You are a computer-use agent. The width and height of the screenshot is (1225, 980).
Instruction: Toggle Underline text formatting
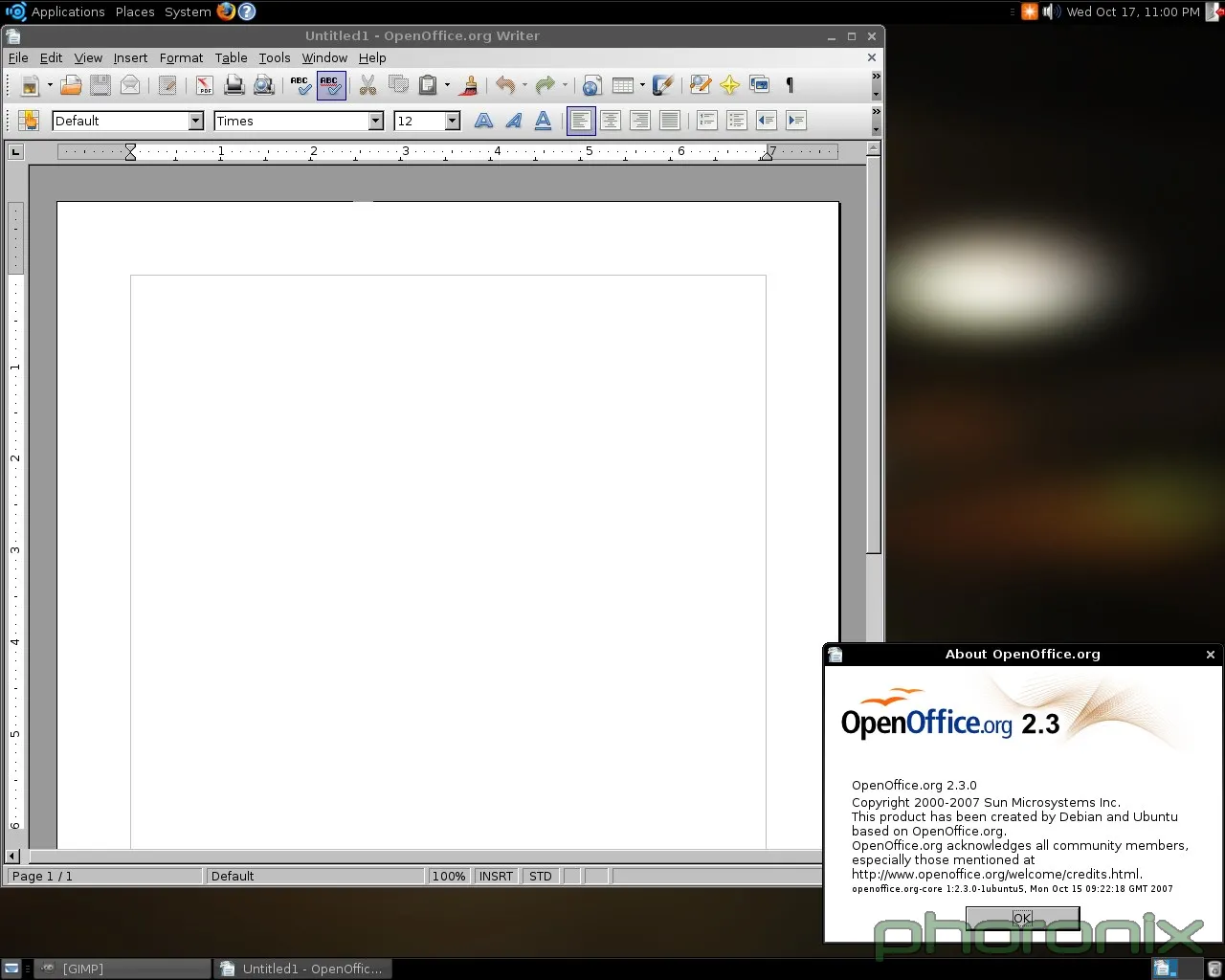point(544,121)
